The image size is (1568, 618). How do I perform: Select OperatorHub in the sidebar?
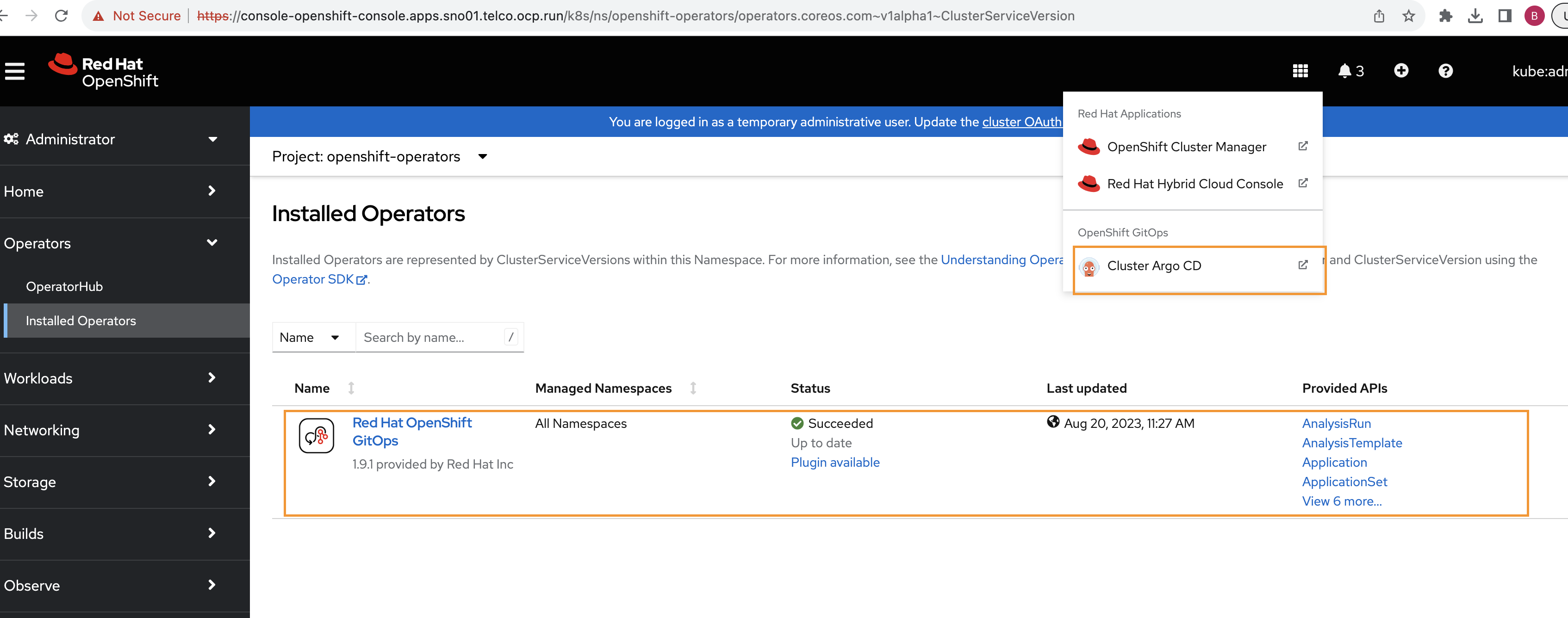point(64,286)
